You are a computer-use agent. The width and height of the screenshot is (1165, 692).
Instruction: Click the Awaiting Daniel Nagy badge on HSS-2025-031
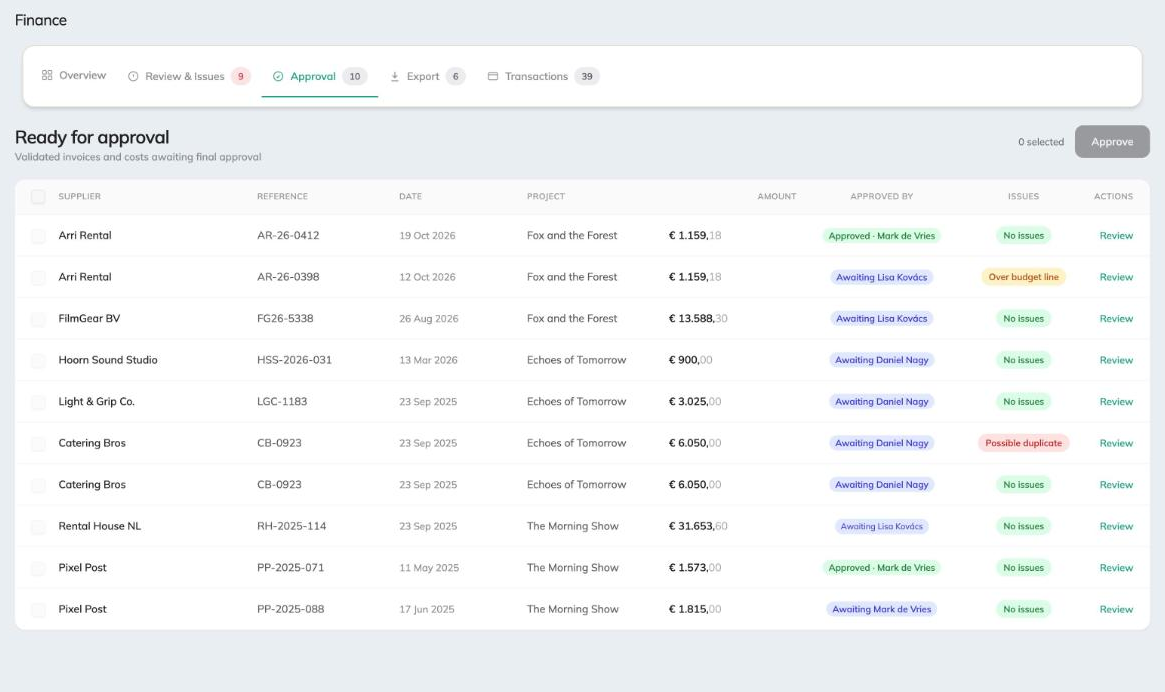click(881, 360)
